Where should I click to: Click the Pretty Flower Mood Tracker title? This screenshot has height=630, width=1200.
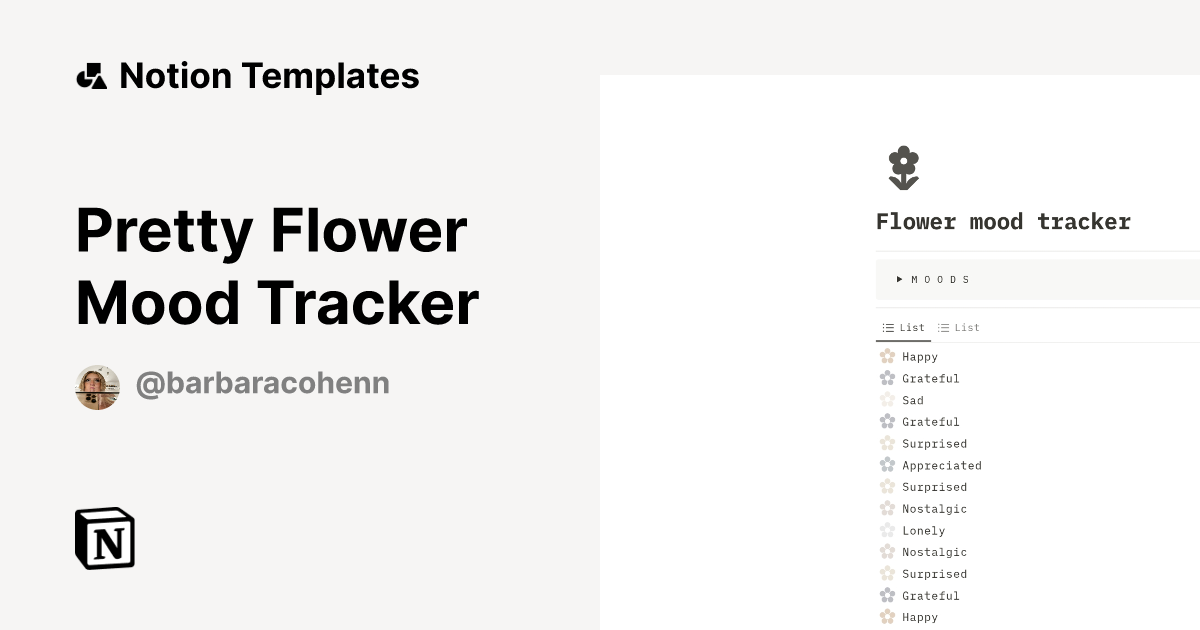coord(277,265)
